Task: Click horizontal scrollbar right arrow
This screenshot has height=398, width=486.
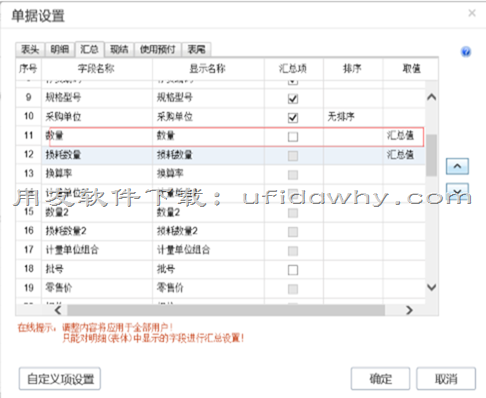Action: (x=409, y=310)
